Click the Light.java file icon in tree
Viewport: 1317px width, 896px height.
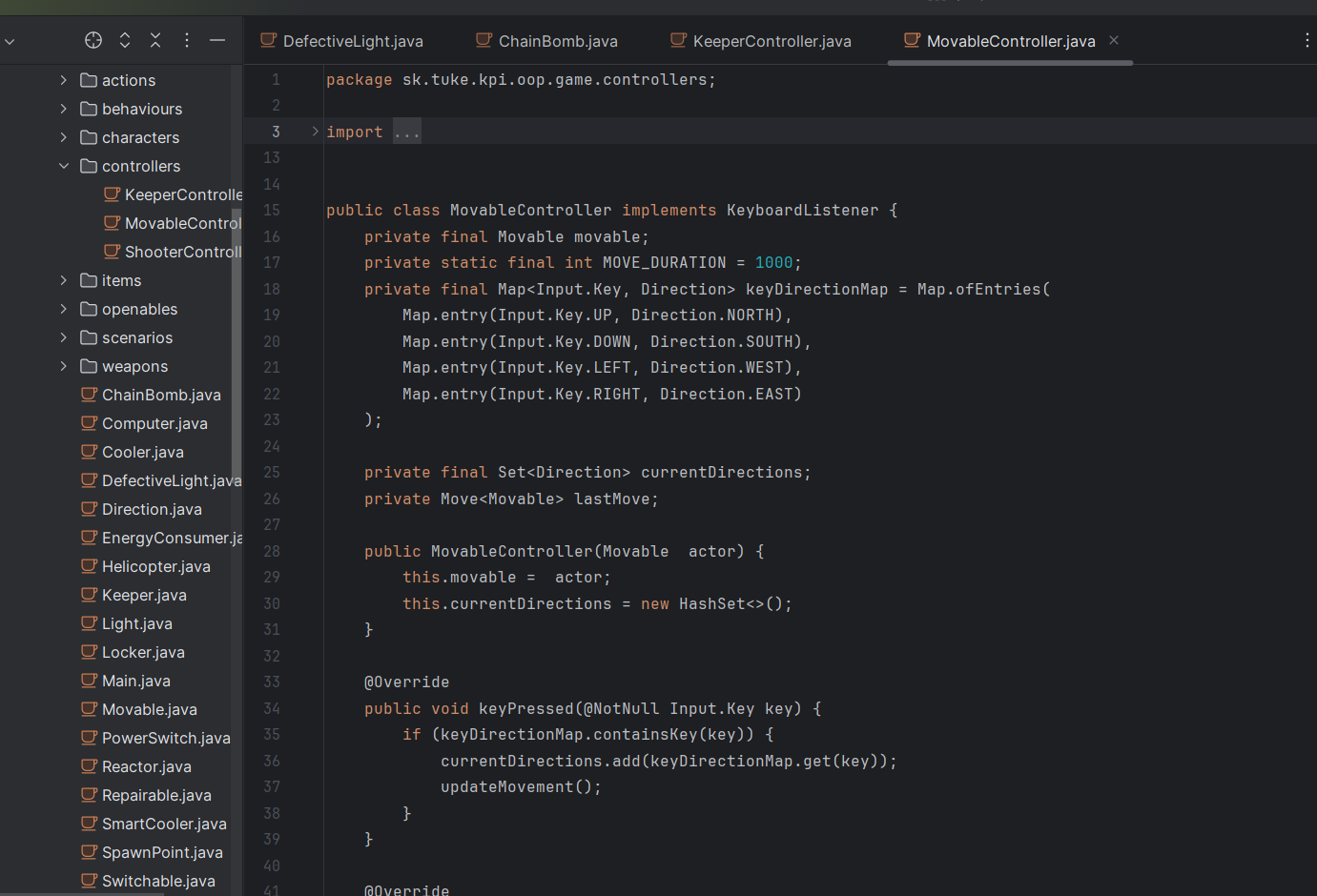[89, 623]
